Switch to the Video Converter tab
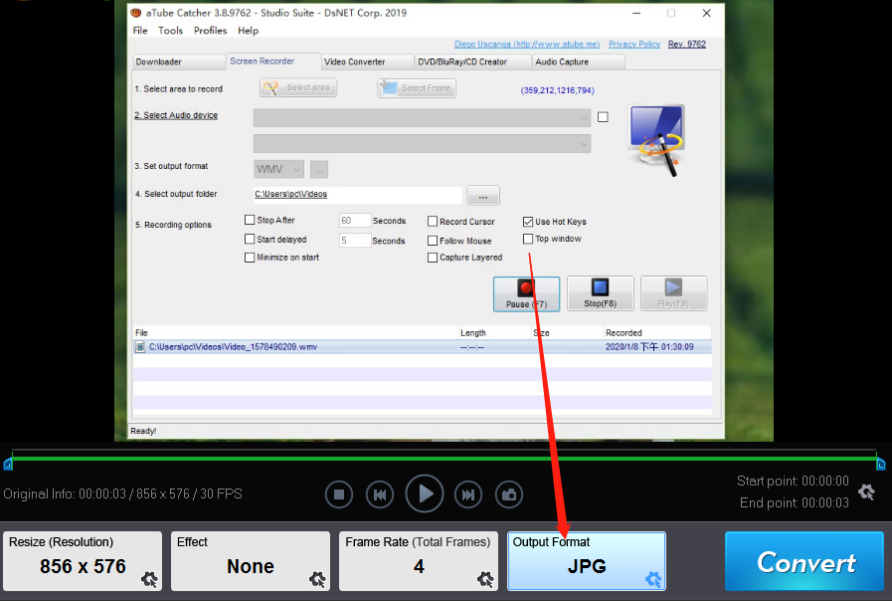892x602 pixels. point(355,62)
